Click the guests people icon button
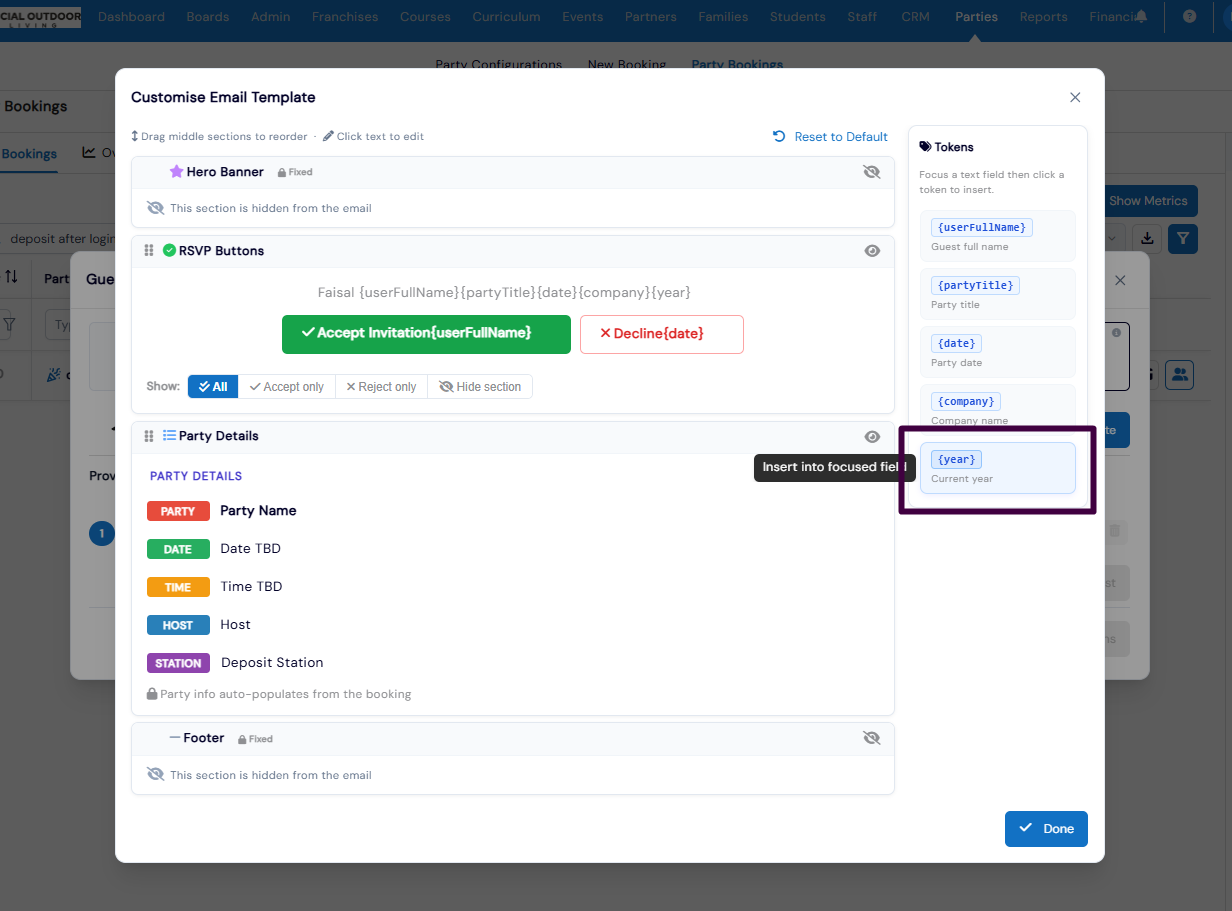Image resolution: width=1232 pixels, height=911 pixels. (1180, 374)
